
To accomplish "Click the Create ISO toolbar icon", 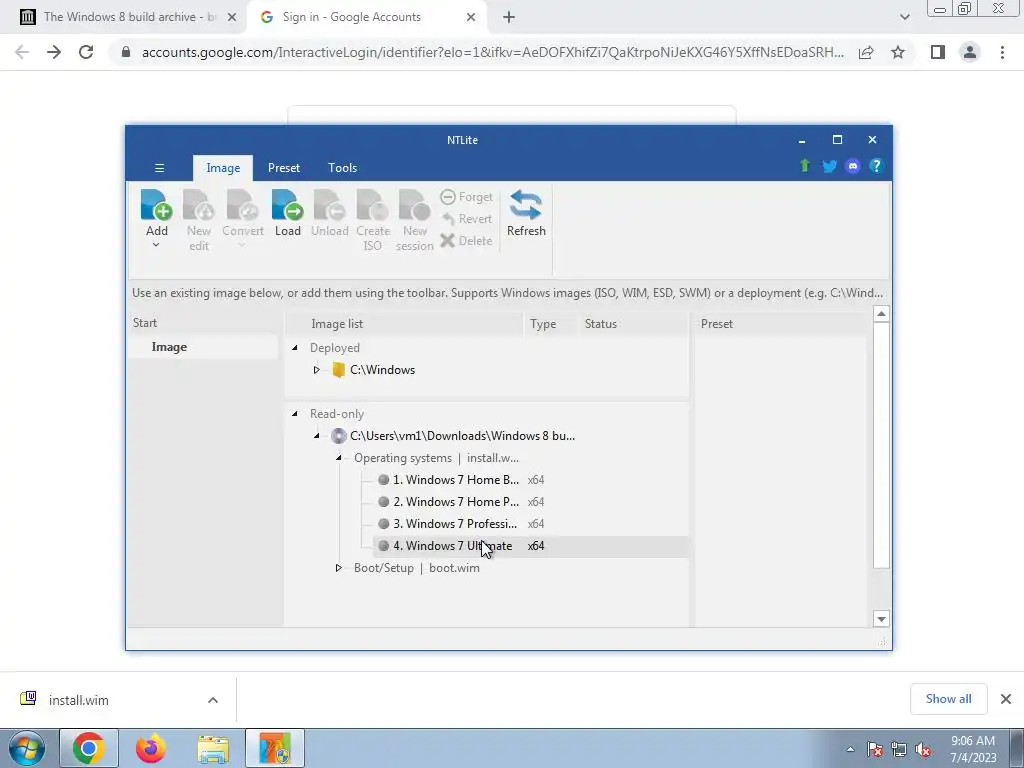I will tap(372, 204).
